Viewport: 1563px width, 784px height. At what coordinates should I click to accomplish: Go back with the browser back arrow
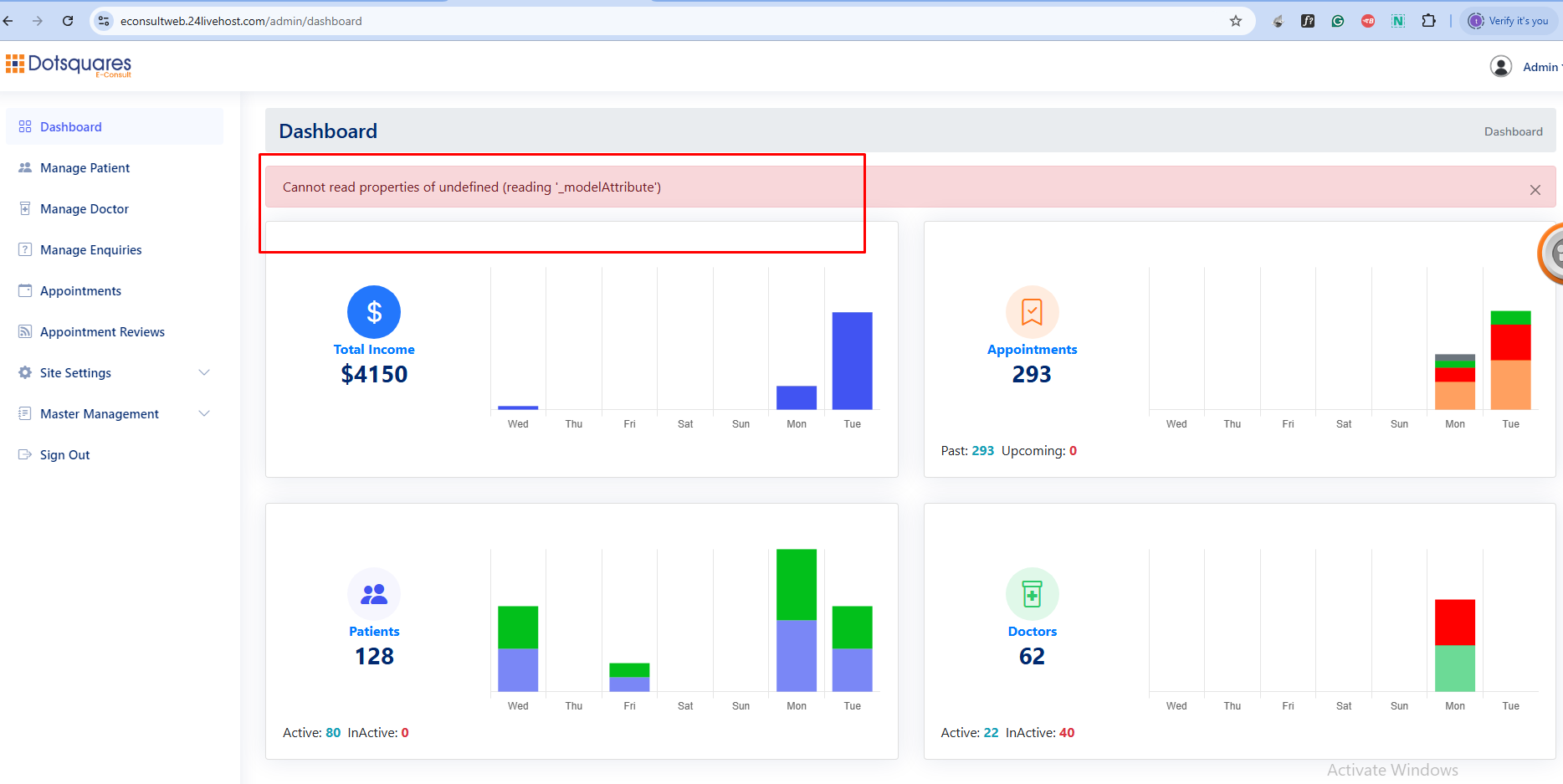[8, 21]
